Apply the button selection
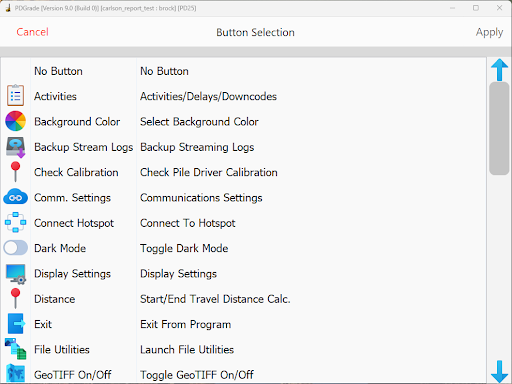Image resolution: width=512 pixels, height=384 pixels. point(489,32)
